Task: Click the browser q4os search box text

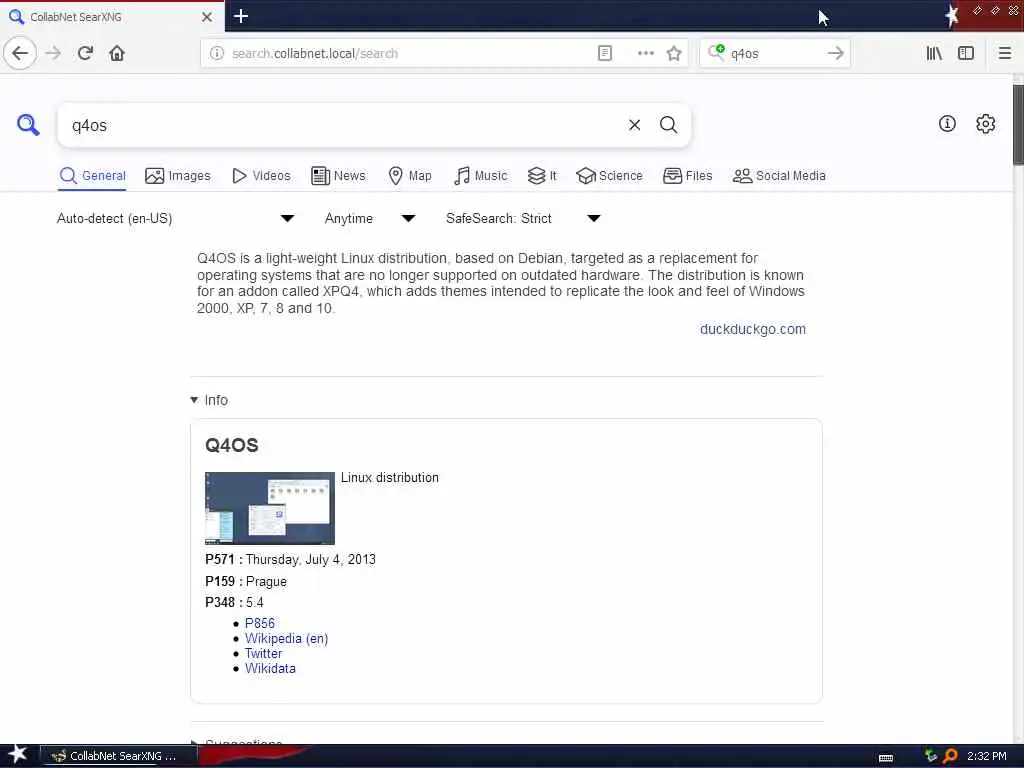Action: 744,54
